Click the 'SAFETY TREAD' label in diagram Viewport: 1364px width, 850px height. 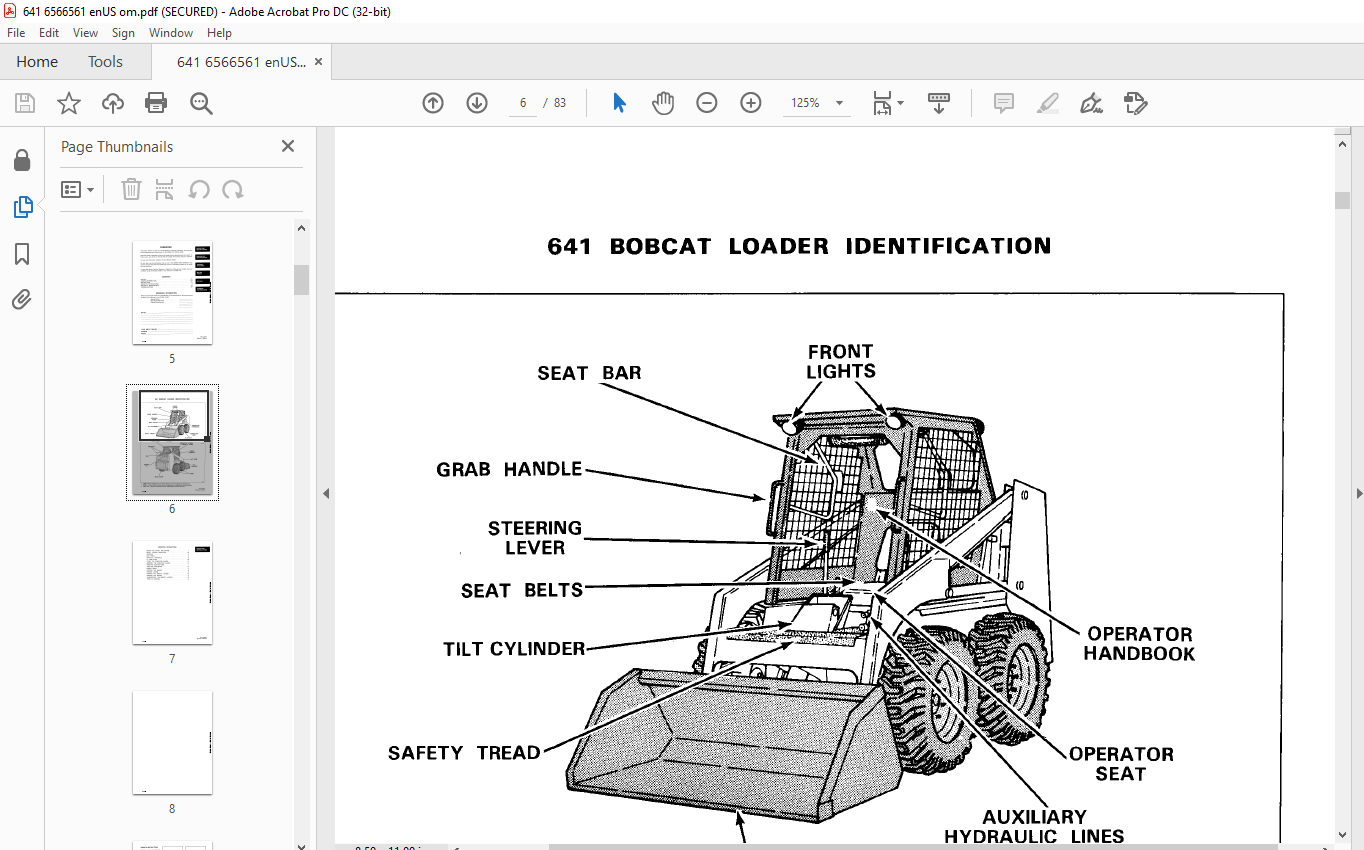pyautogui.click(x=464, y=753)
